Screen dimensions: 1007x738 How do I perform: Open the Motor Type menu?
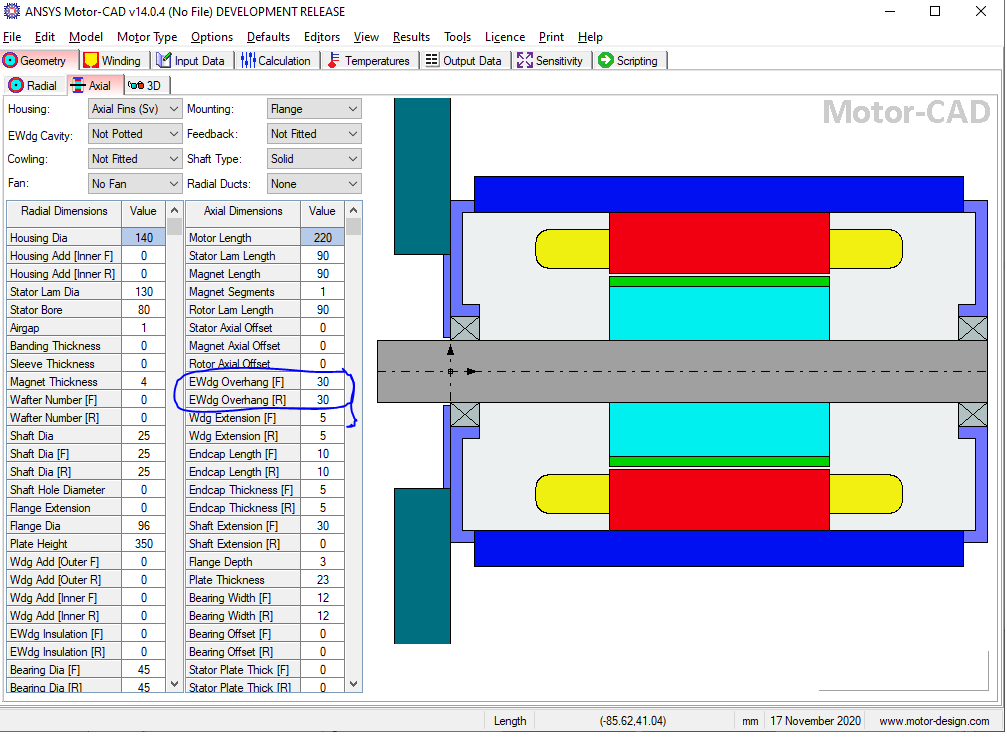[147, 37]
